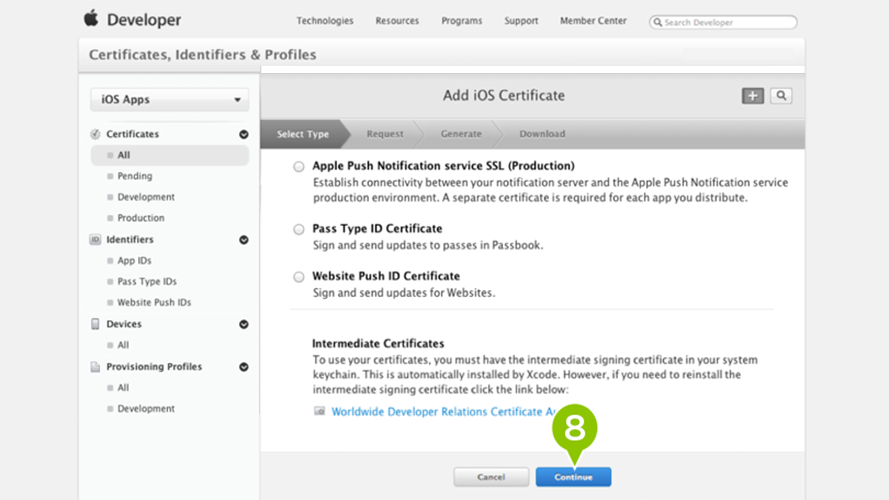
Task: Select All under Devices
Action: click(x=123, y=345)
